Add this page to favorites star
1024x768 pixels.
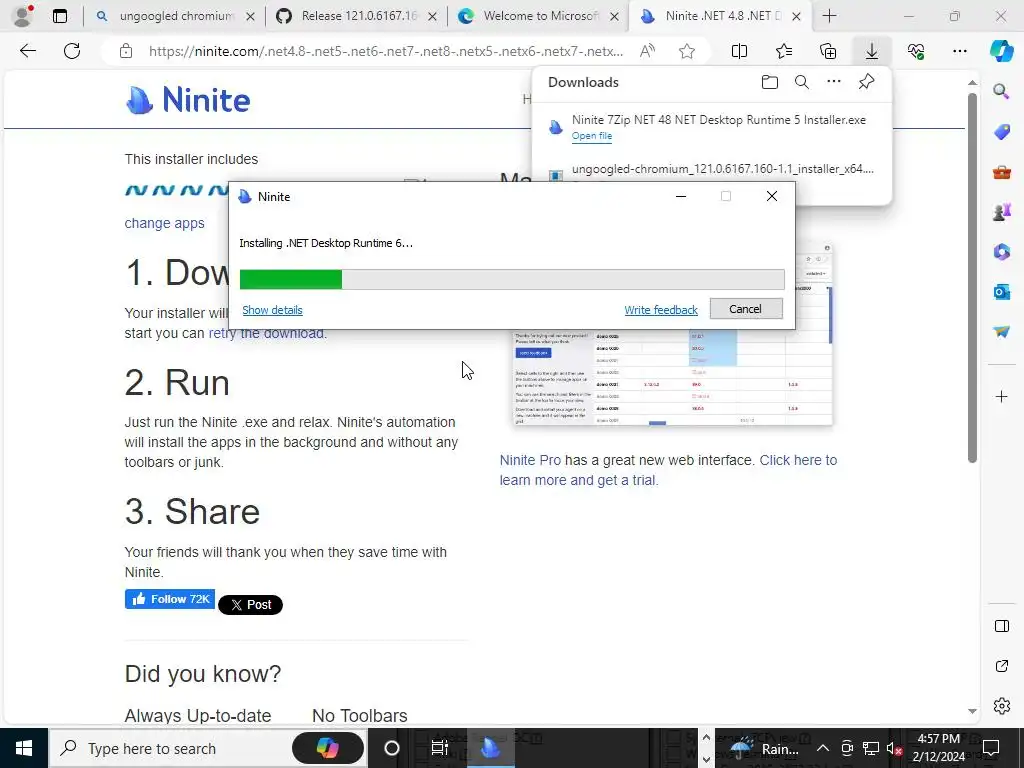point(687,51)
